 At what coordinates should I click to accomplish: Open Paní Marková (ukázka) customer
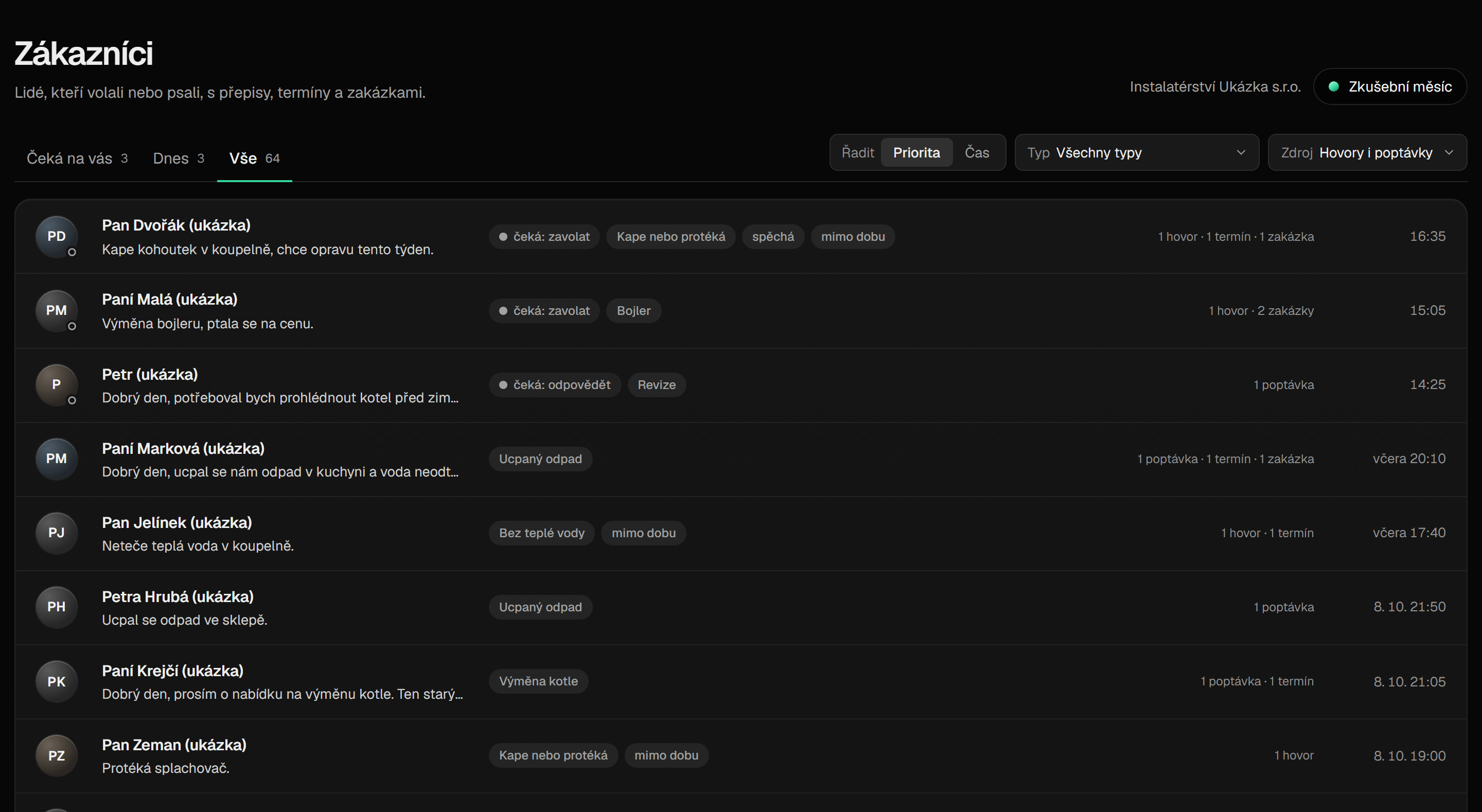pos(741,458)
